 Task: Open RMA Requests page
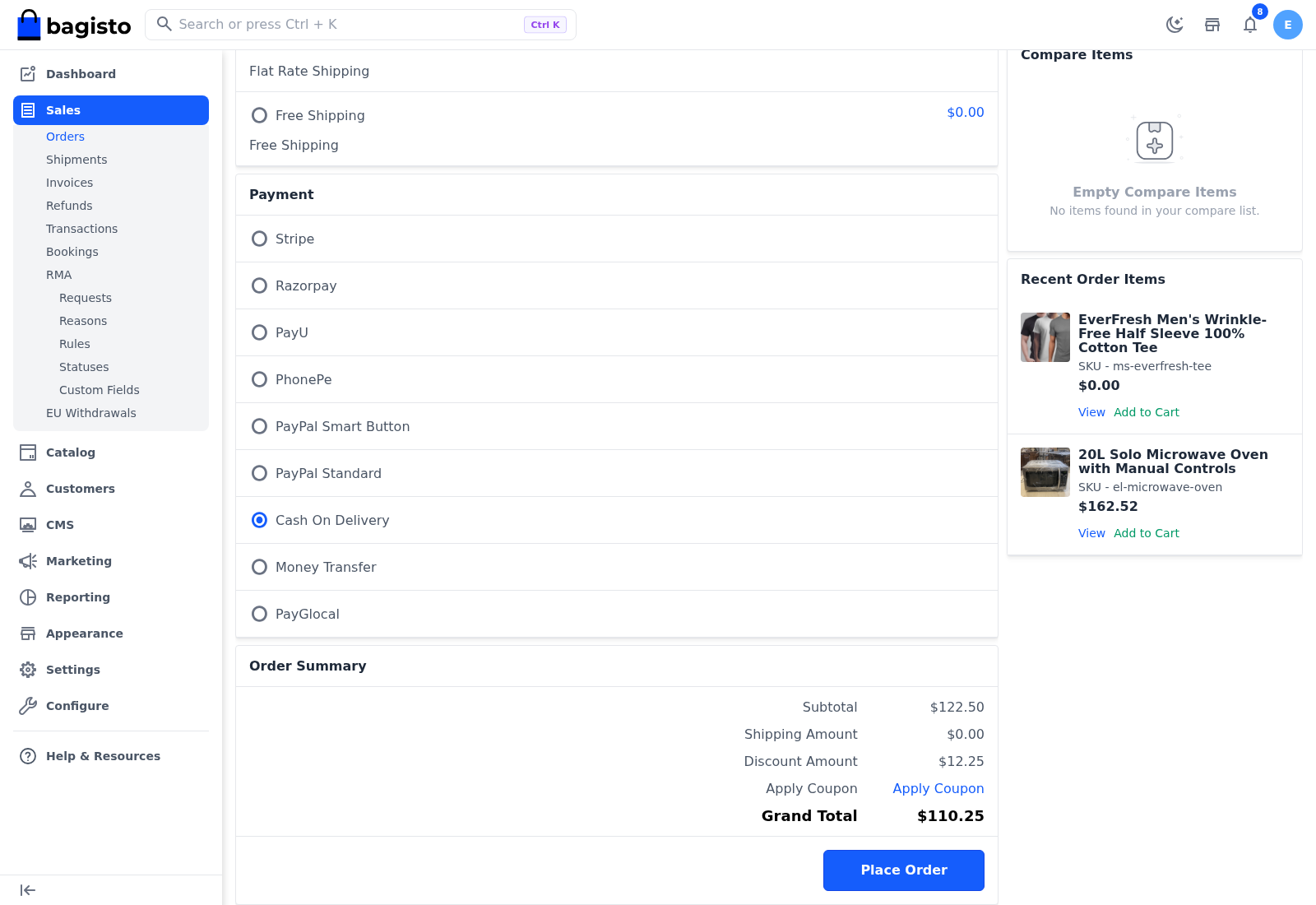86,298
